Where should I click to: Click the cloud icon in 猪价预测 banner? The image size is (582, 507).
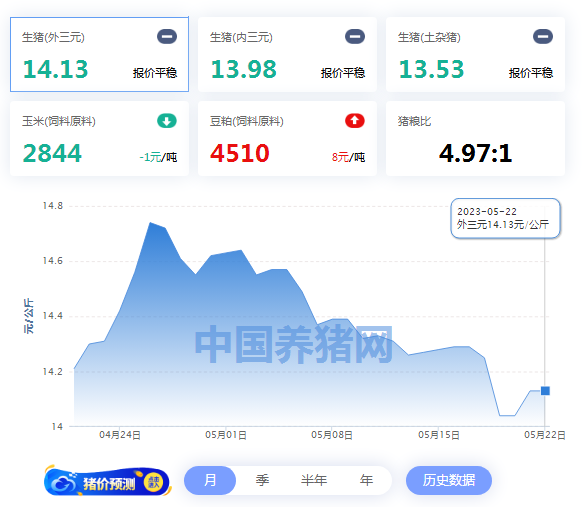coord(63,483)
